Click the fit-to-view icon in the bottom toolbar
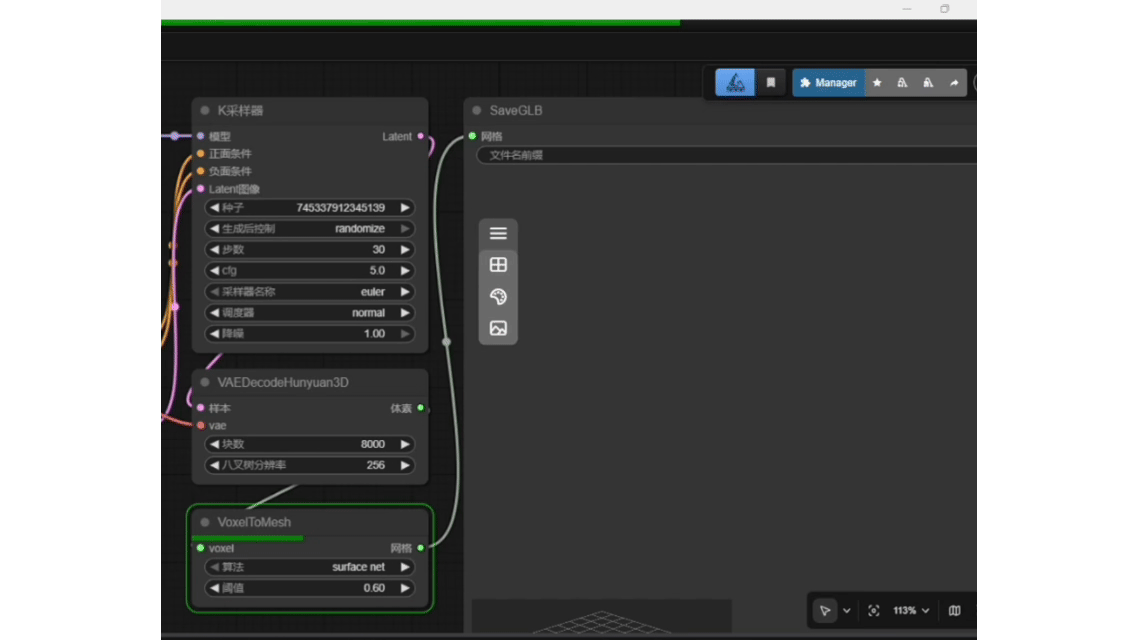Image resolution: width=1138 pixels, height=640 pixels. coord(874,610)
